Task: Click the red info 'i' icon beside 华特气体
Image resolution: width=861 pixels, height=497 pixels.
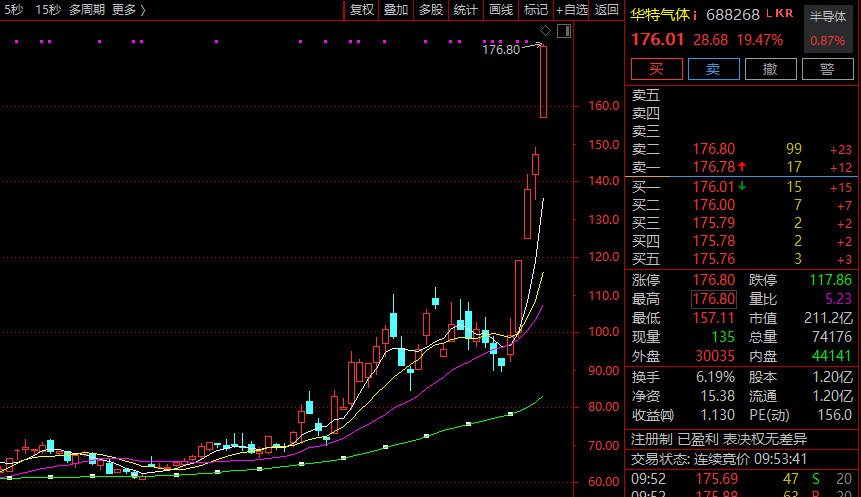Action: pyautogui.click(x=695, y=16)
